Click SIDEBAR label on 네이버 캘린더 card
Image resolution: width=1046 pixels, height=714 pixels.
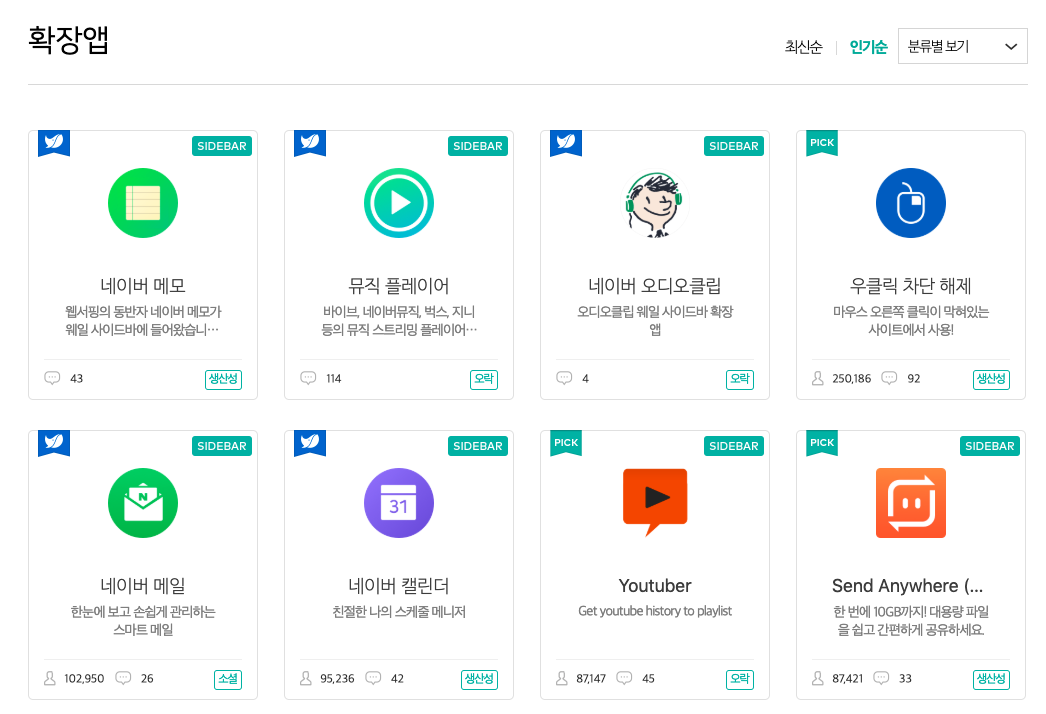[478, 446]
